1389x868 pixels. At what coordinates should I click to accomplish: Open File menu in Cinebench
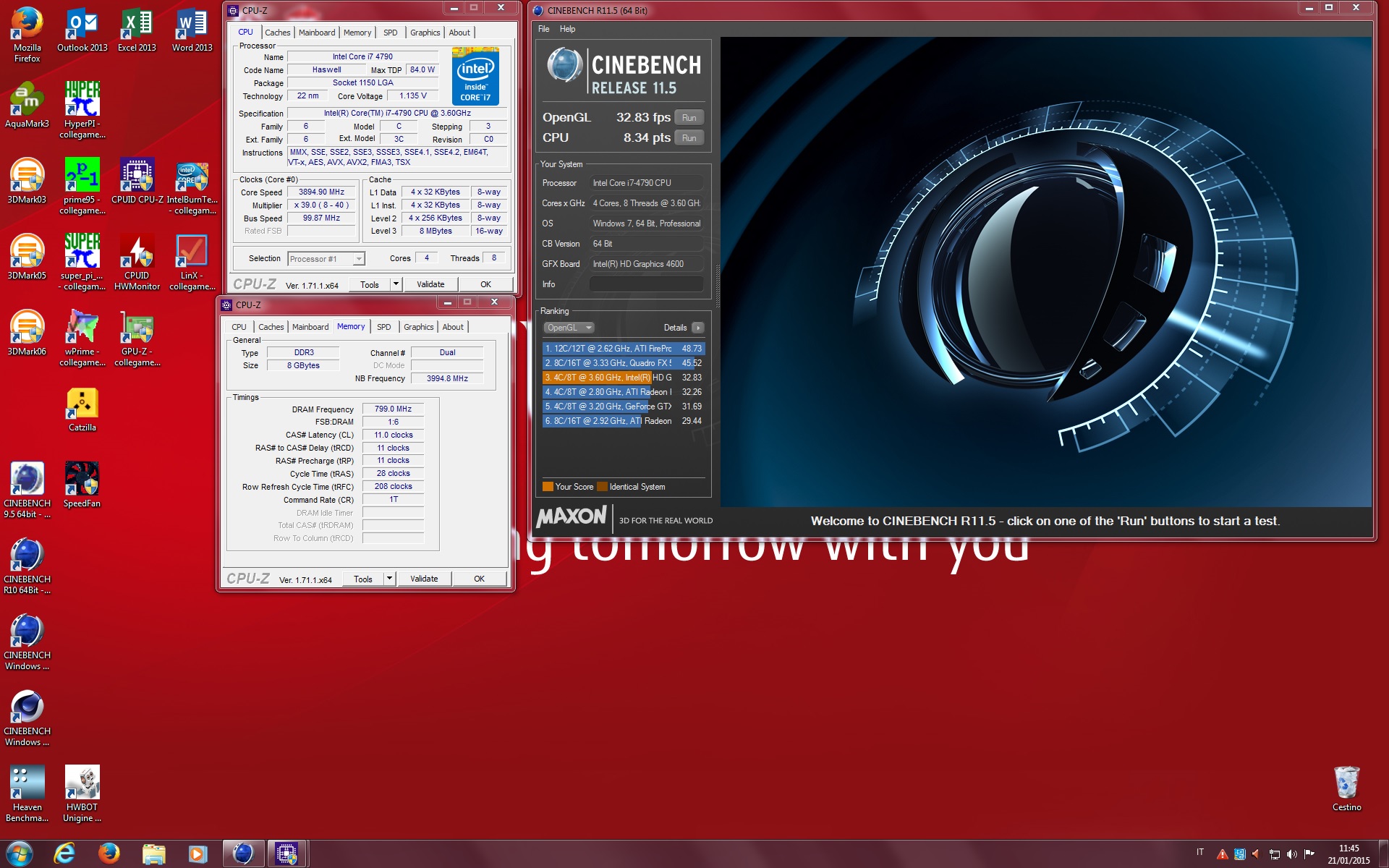coord(543,29)
